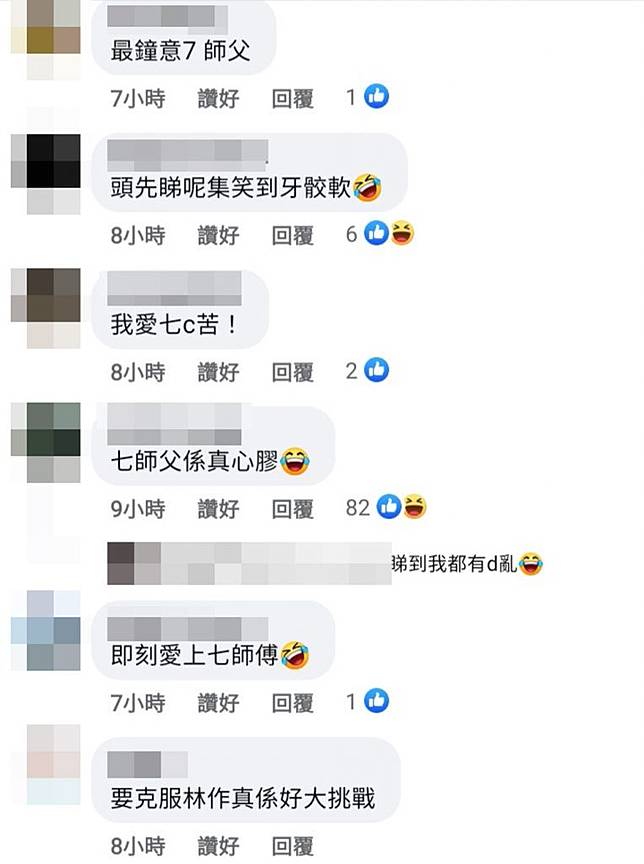Reply to the 最鐘意7師父 comment
The width and height of the screenshot is (644, 864).
(x=293, y=99)
